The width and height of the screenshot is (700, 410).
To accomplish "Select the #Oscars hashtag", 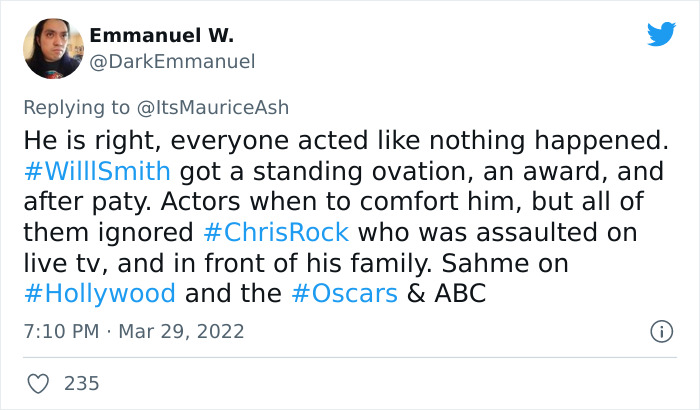I will click(x=344, y=295).
